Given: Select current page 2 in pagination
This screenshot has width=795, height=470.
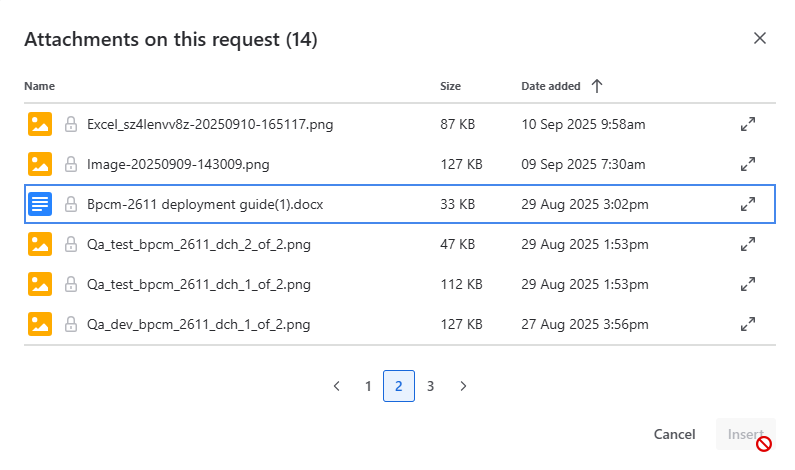Looking at the screenshot, I should tap(399, 386).
